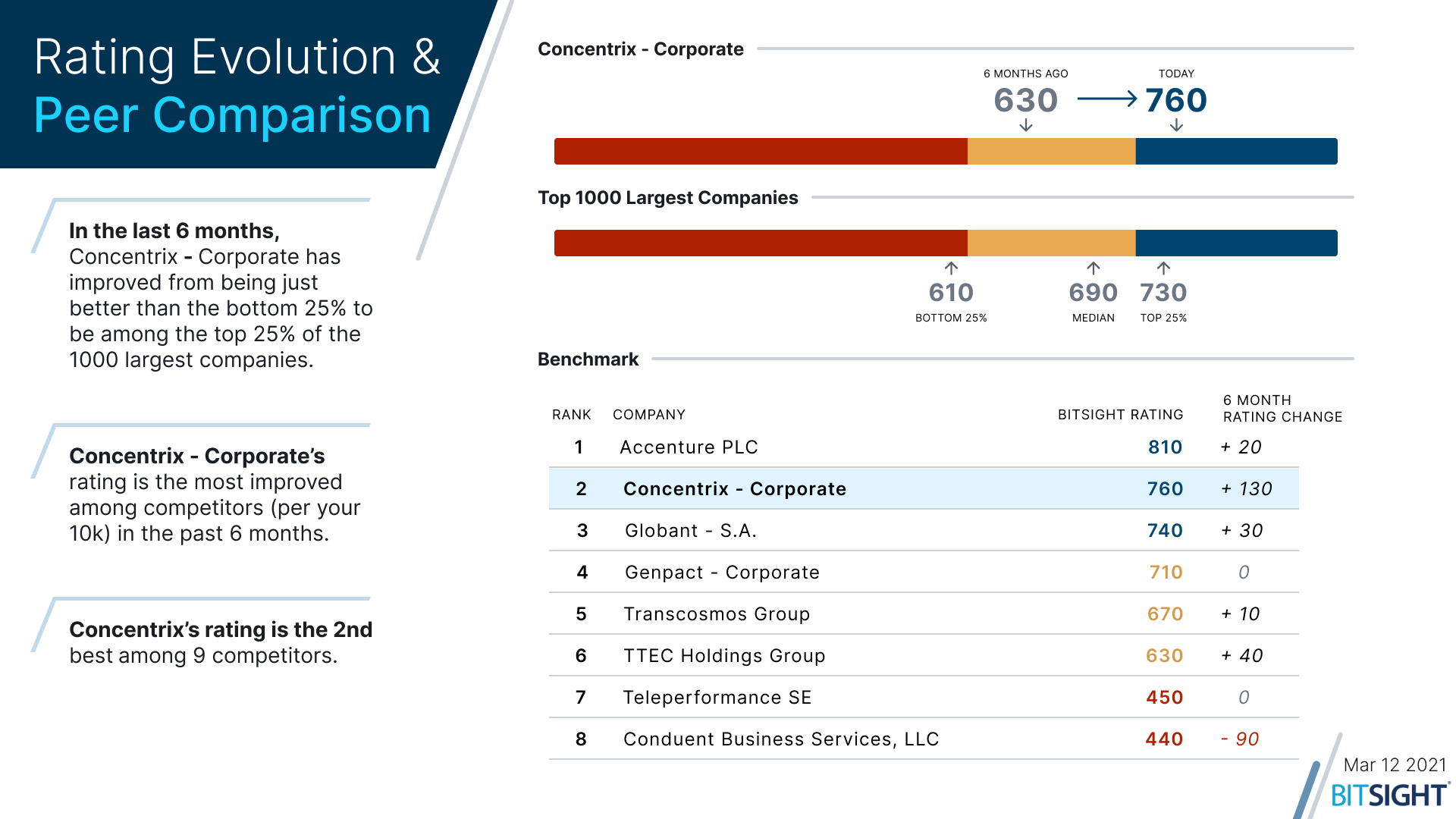Click the Concentrix - Corporate section heading
This screenshot has height=819, width=1456.
[641, 49]
